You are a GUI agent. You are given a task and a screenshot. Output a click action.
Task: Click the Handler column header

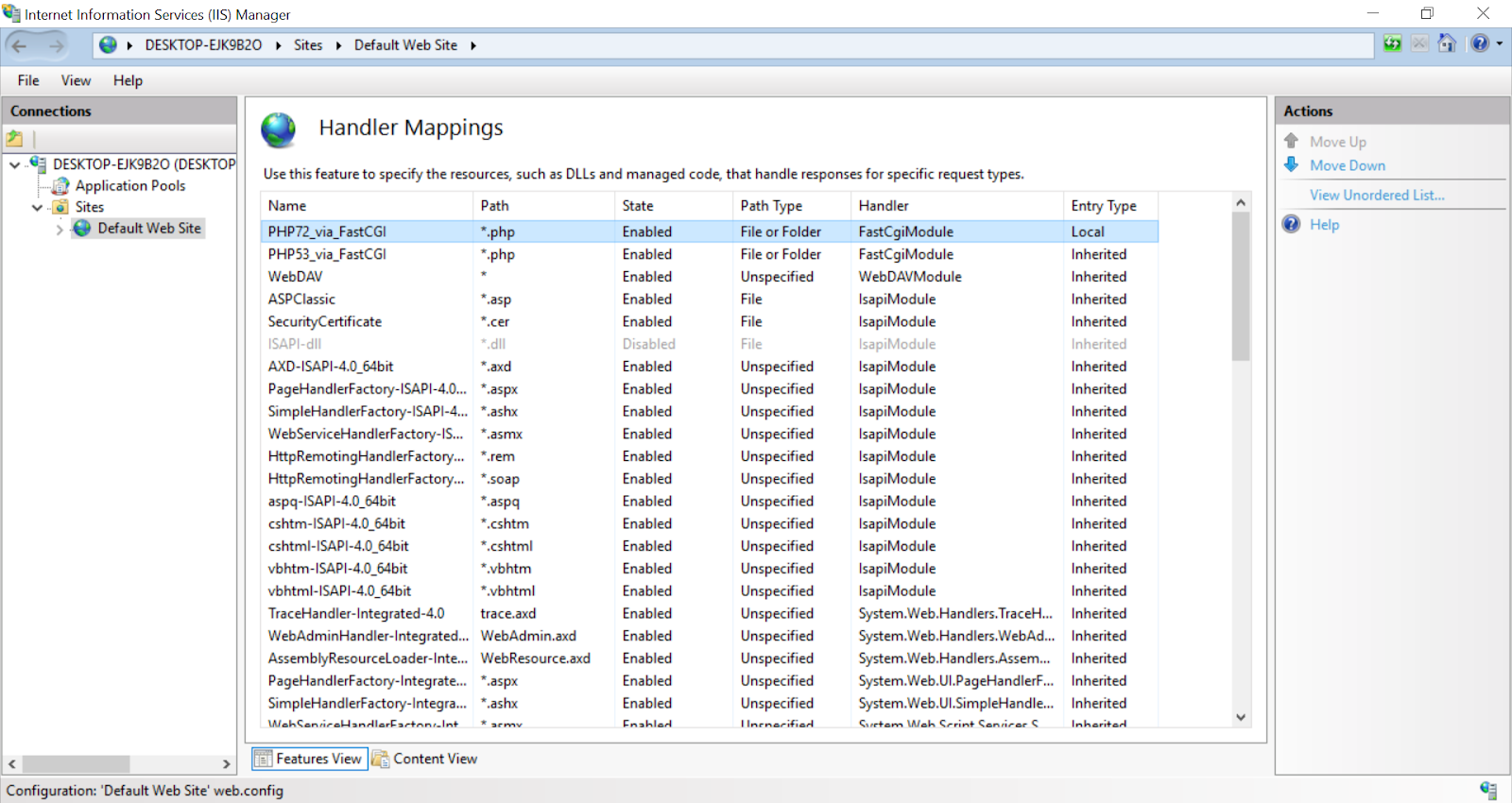[x=957, y=205]
